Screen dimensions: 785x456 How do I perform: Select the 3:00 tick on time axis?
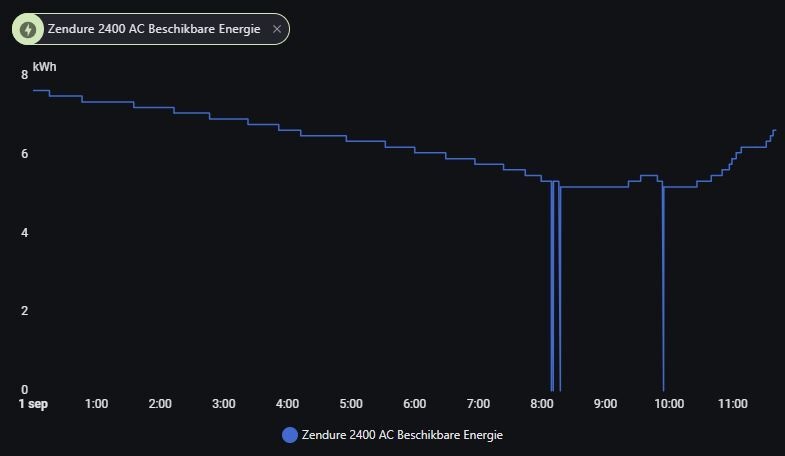[224, 404]
